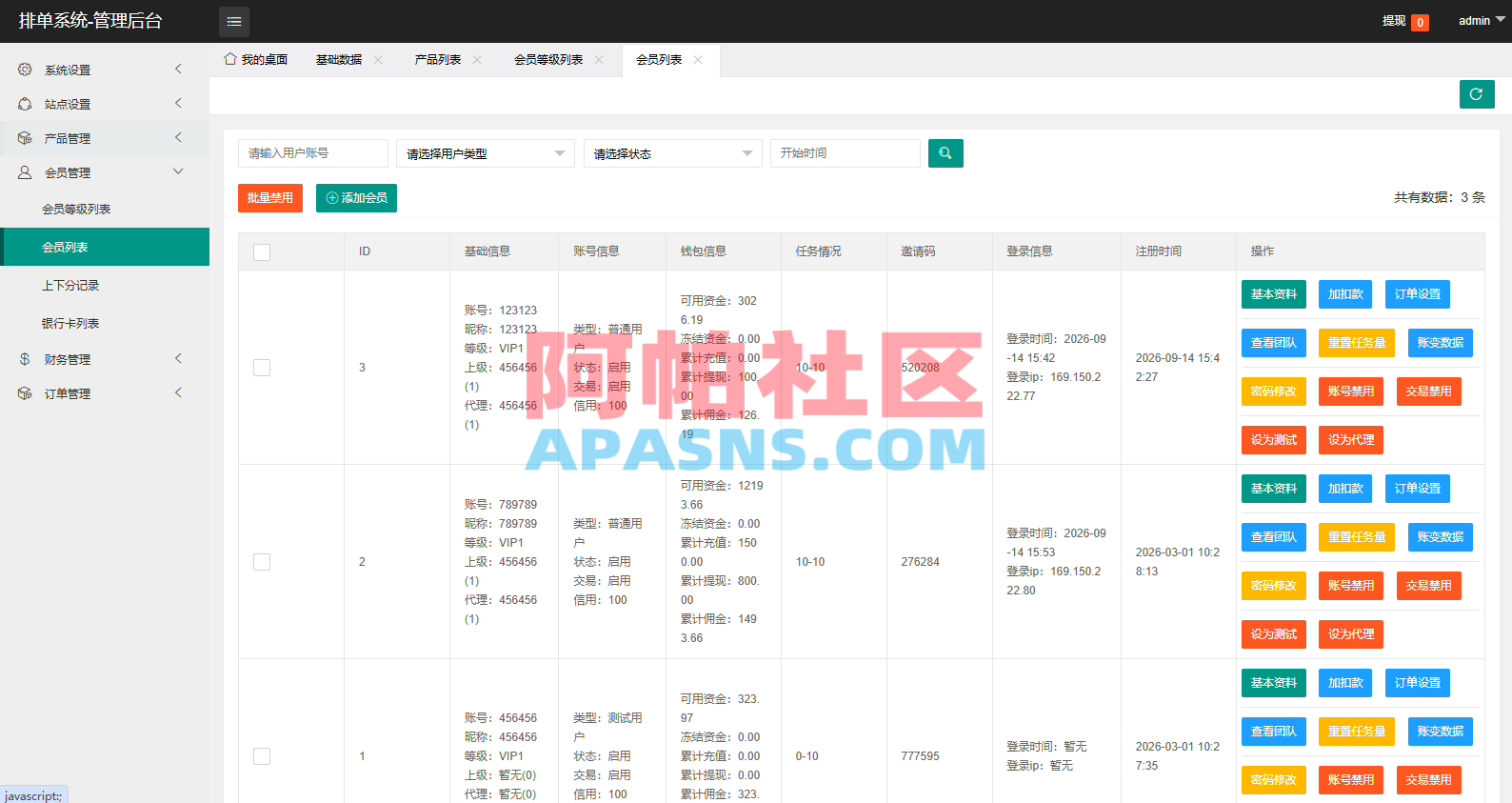The width and height of the screenshot is (1512, 803).
Task: Click 密码修改 for account 123123
Action: pyautogui.click(x=1274, y=391)
